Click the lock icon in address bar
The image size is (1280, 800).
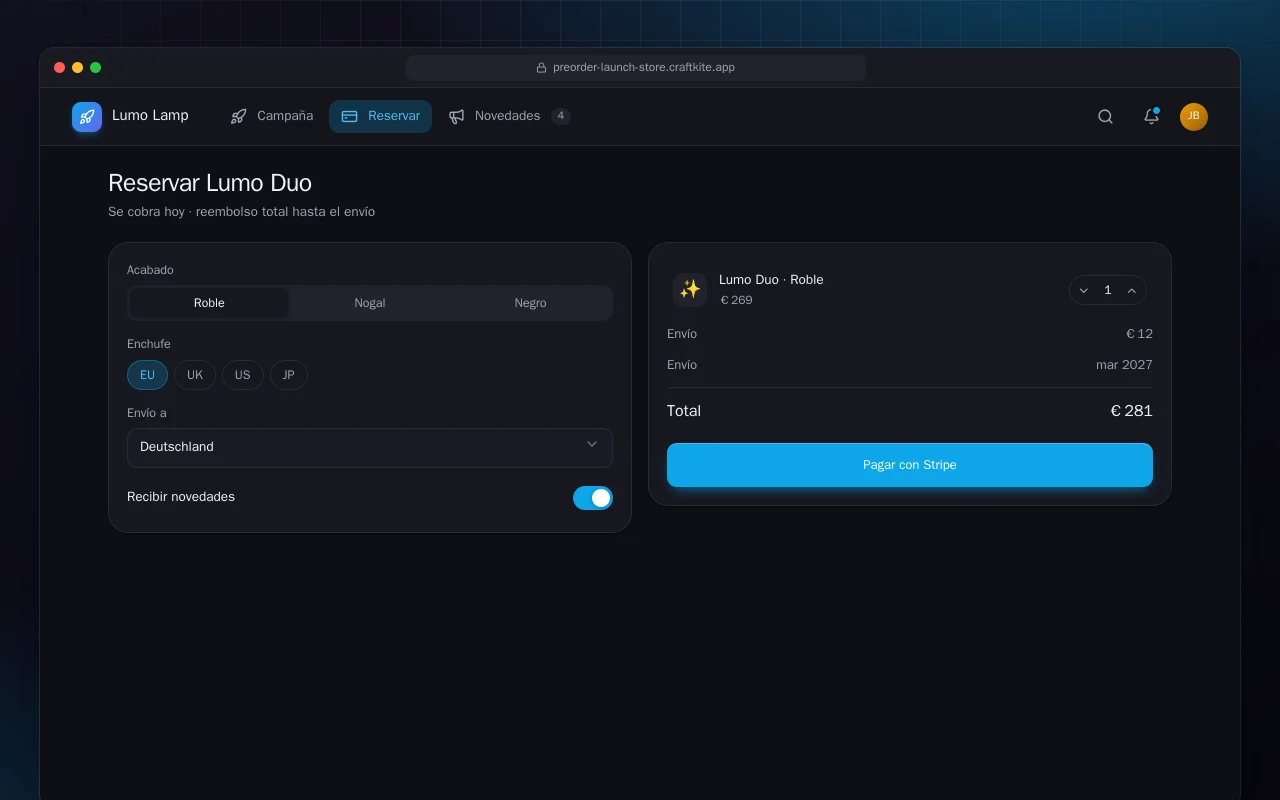pos(541,68)
